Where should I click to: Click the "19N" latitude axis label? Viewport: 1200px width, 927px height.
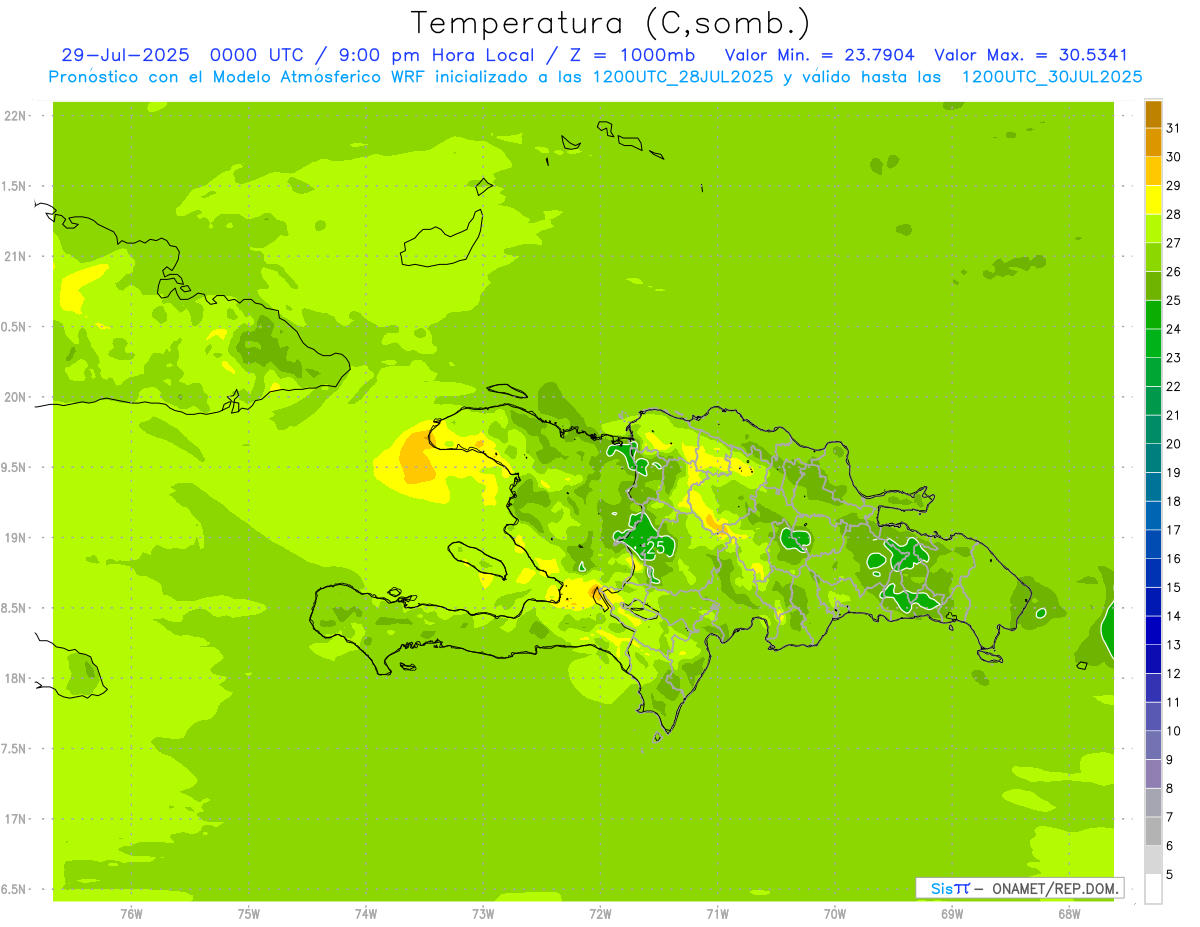point(14,538)
